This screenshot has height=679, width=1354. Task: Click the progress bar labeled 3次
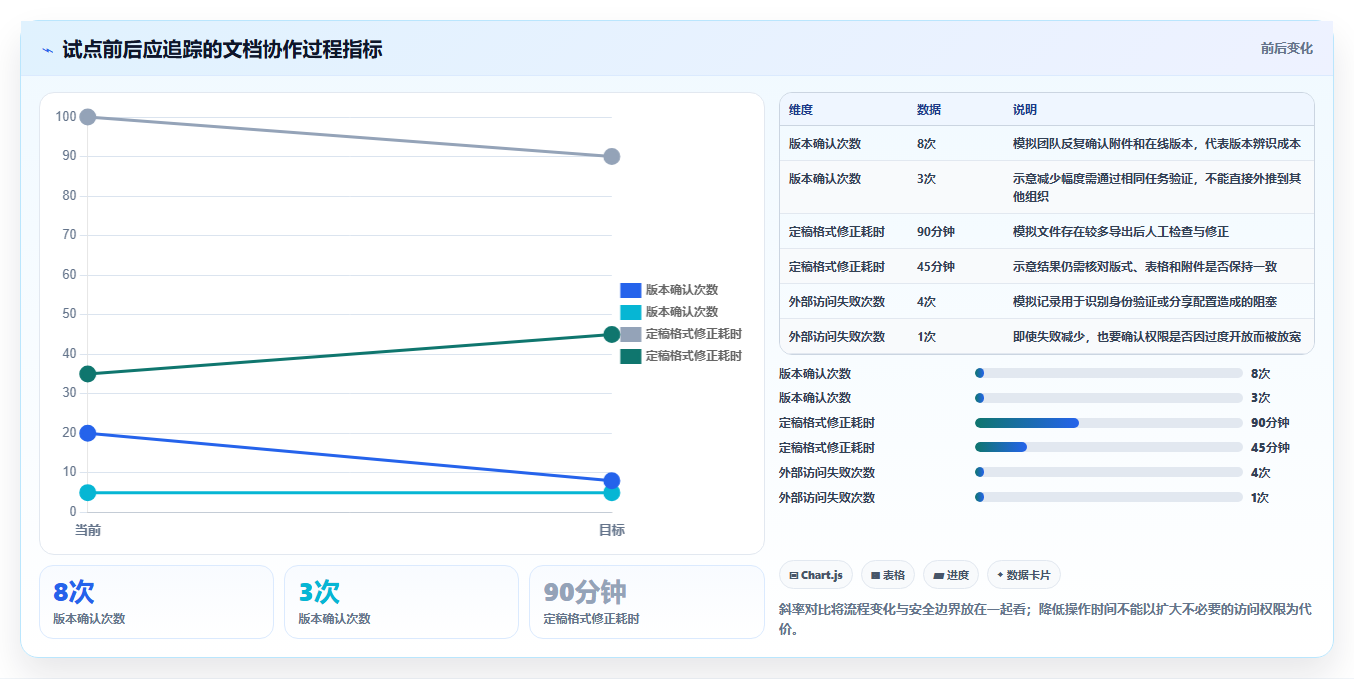pos(1109,398)
